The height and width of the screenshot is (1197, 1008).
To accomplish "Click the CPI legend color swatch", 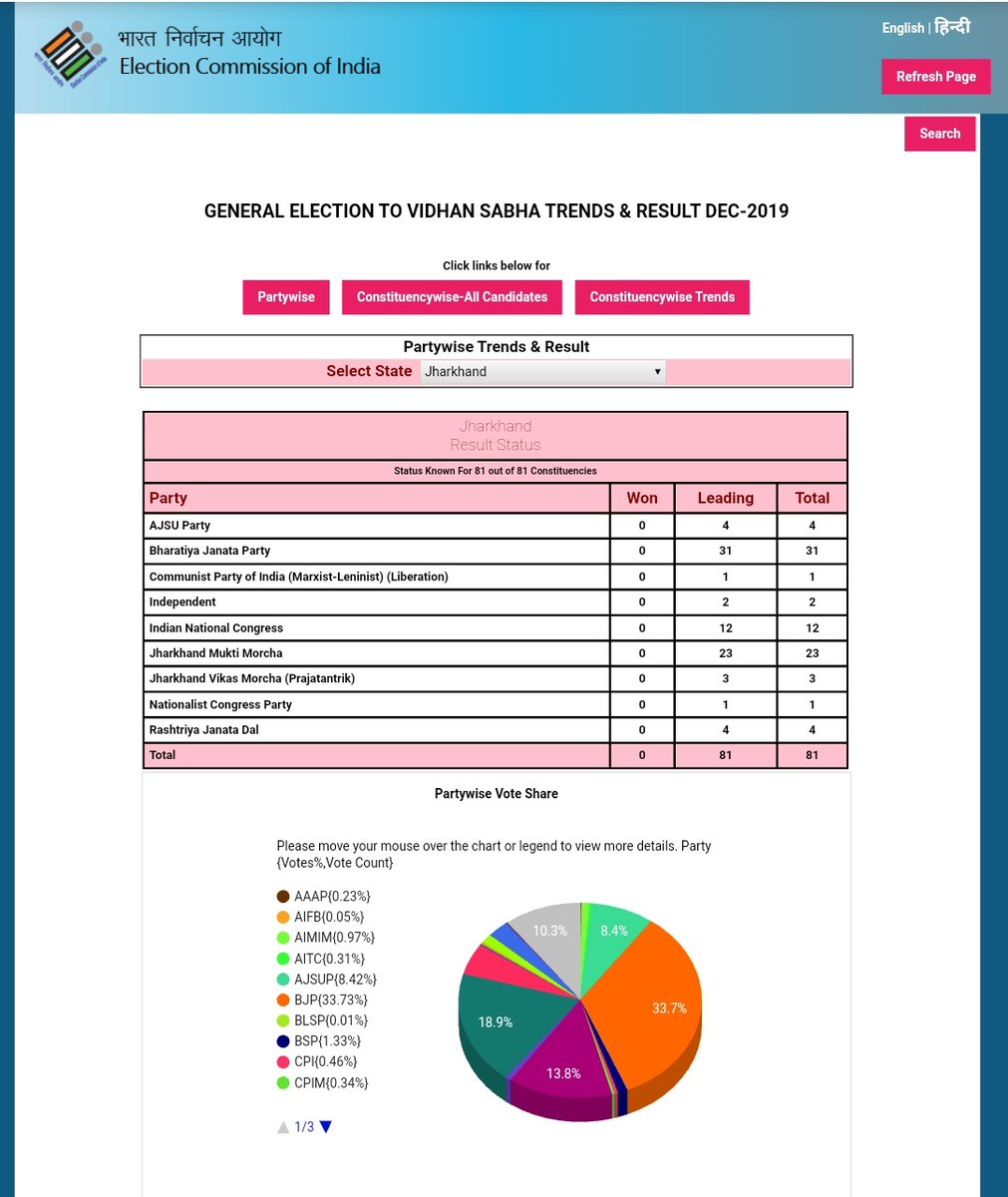I will tap(283, 1062).
